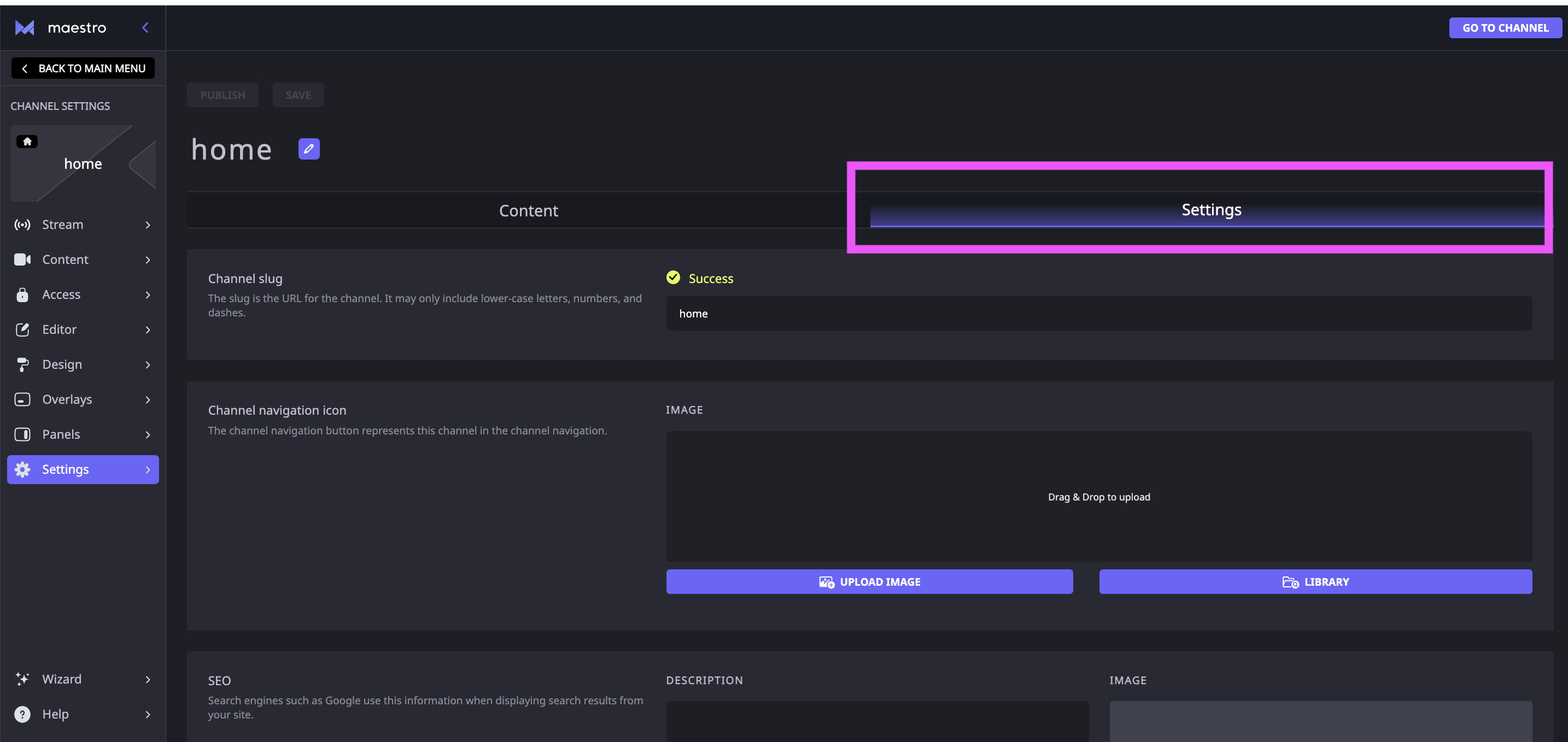Click the pencil edit icon beside home title
The image size is (1568, 742).
[308, 149]
